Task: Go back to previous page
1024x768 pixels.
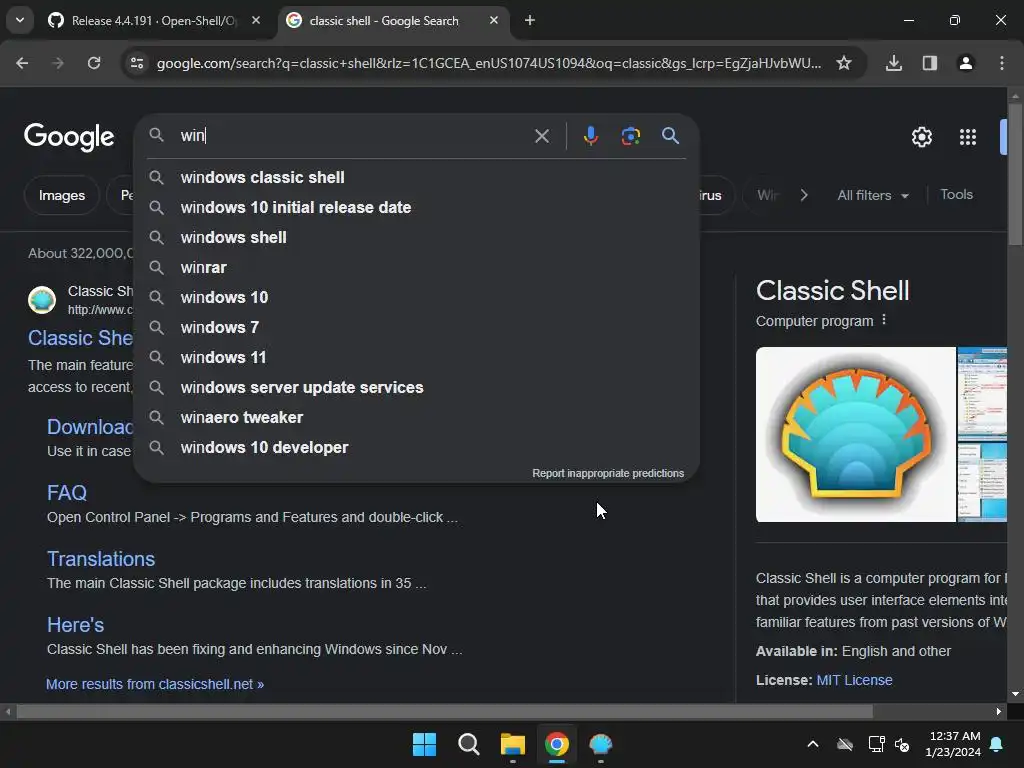Action: tap(22, 63)
